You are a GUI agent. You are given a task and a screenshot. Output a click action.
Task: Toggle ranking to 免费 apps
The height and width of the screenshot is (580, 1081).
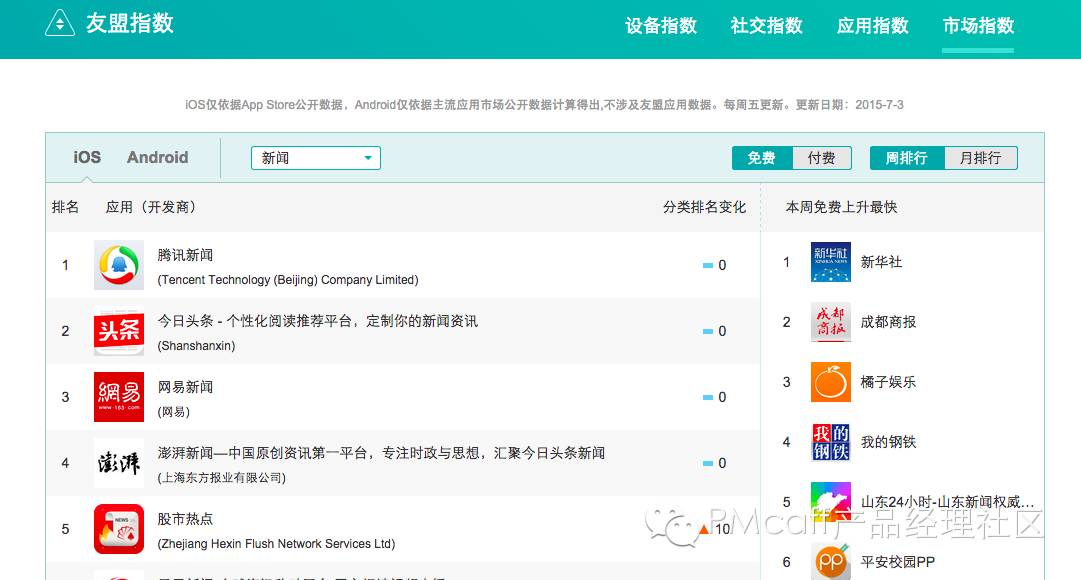point(762,158)
